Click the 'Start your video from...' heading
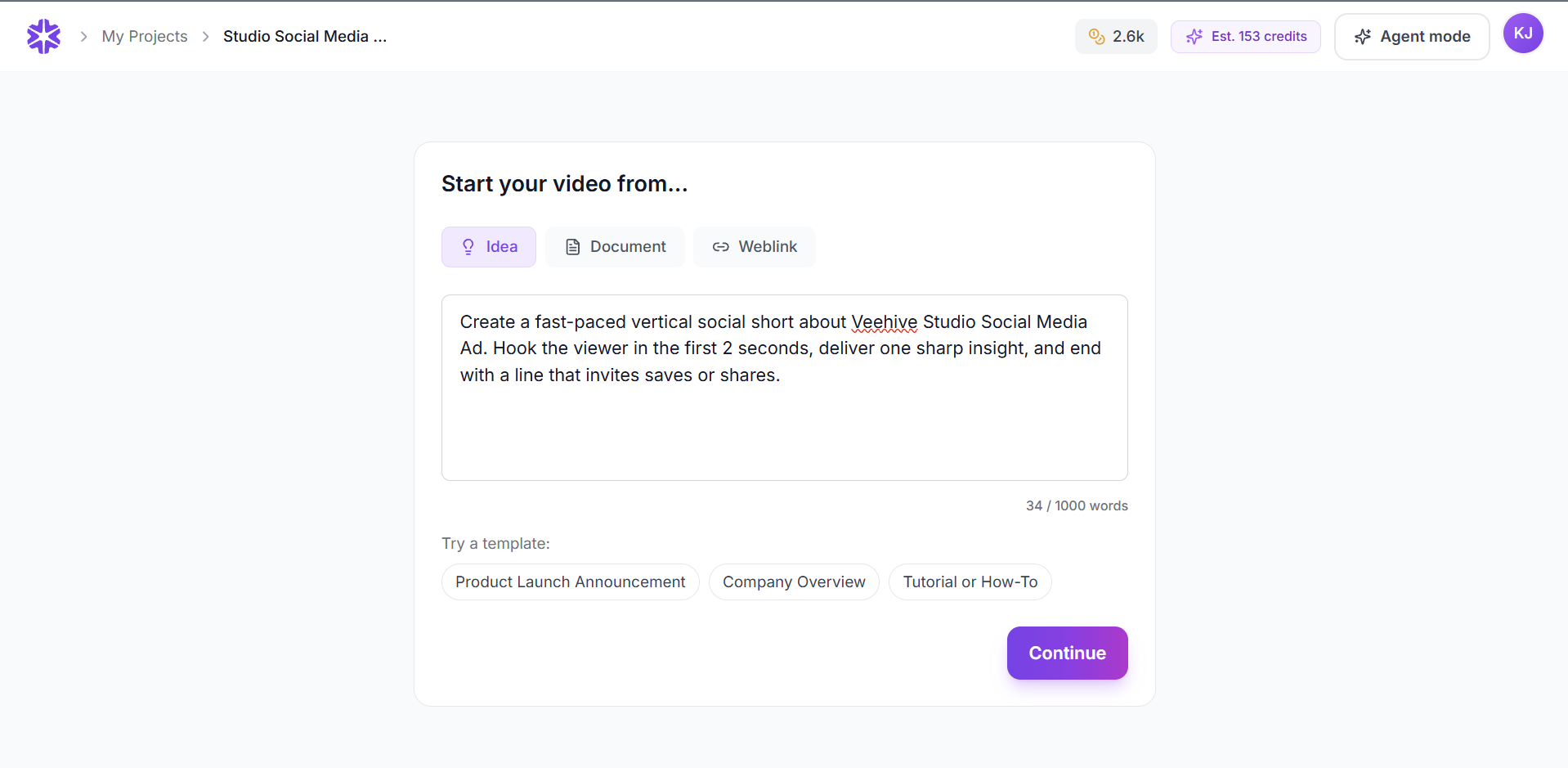1568x768 pixels. coord(564,184)
